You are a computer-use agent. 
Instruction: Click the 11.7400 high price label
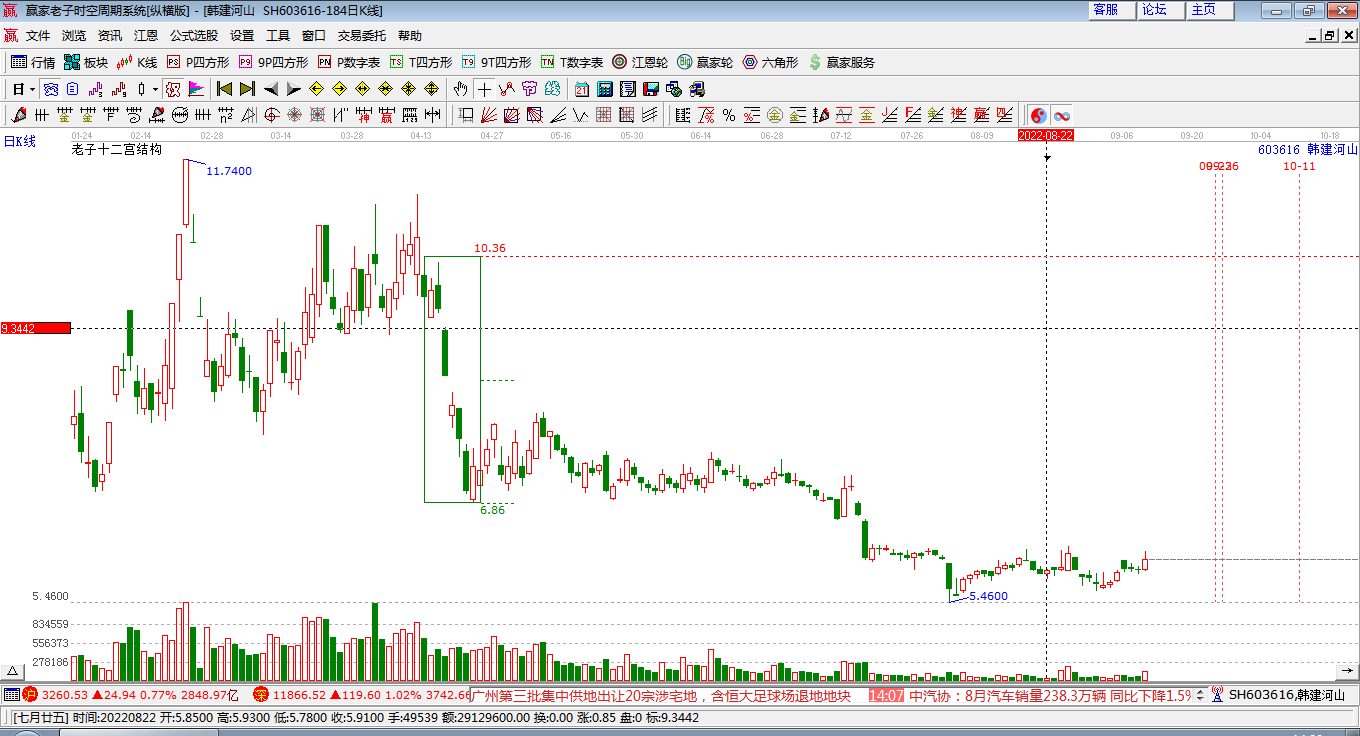point(229,171)
